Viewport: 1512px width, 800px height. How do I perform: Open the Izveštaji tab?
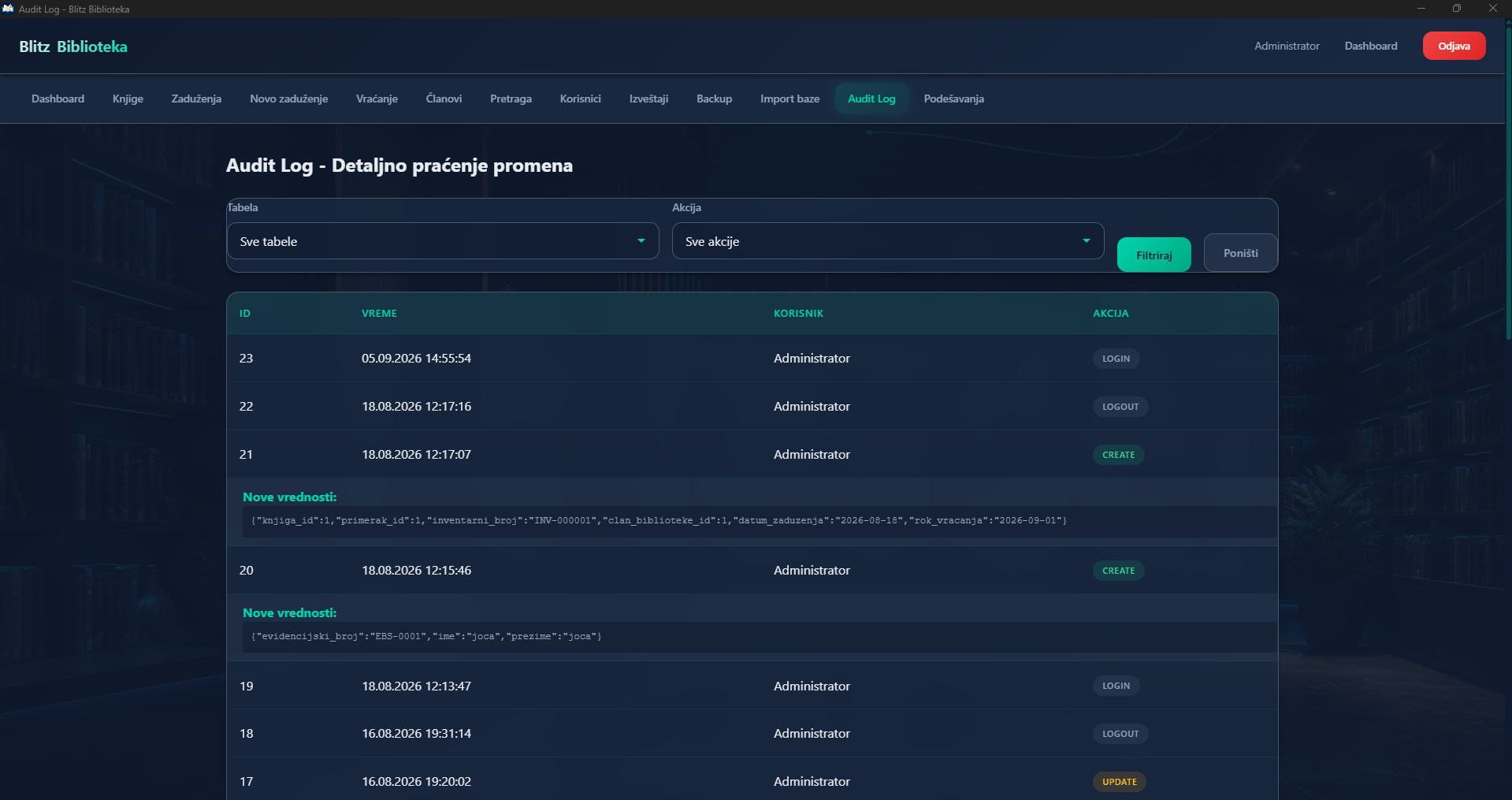coord(648,99)
